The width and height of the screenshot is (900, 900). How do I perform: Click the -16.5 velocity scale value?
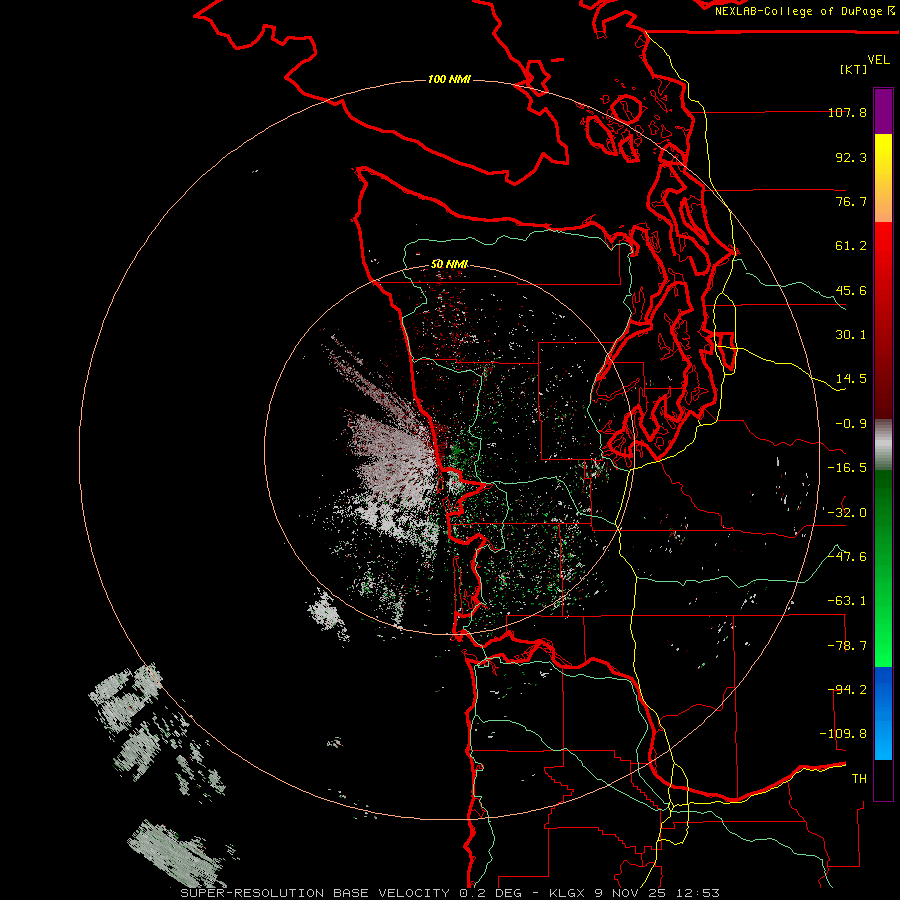[847, 468]
